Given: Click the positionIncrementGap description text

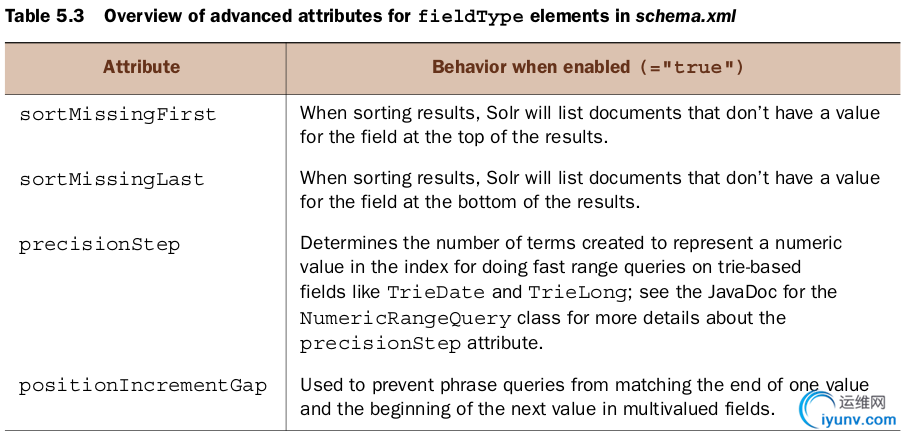Looking at the screenshot, I should pos(584,396).
